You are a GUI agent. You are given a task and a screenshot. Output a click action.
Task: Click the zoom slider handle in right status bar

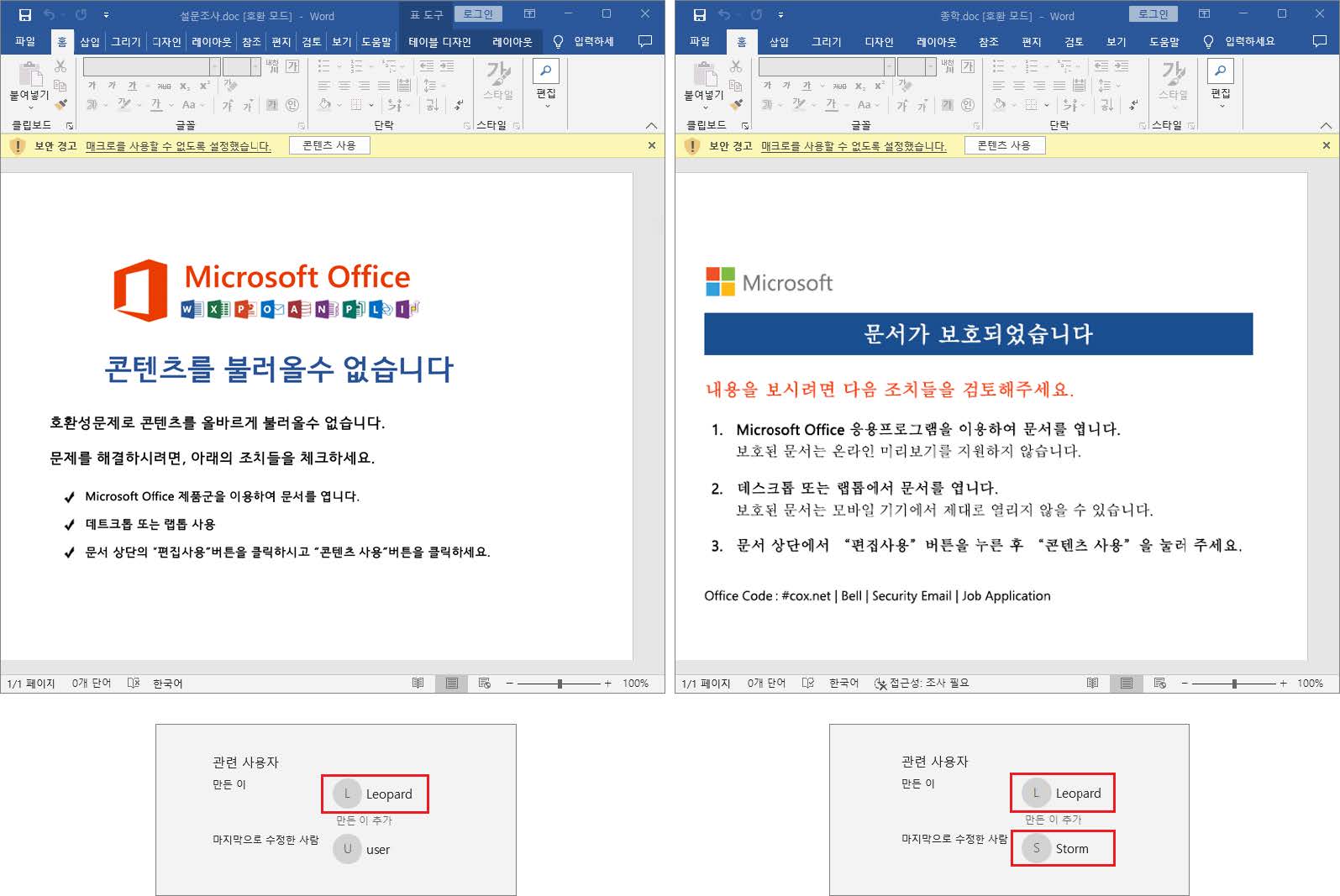1234,684
